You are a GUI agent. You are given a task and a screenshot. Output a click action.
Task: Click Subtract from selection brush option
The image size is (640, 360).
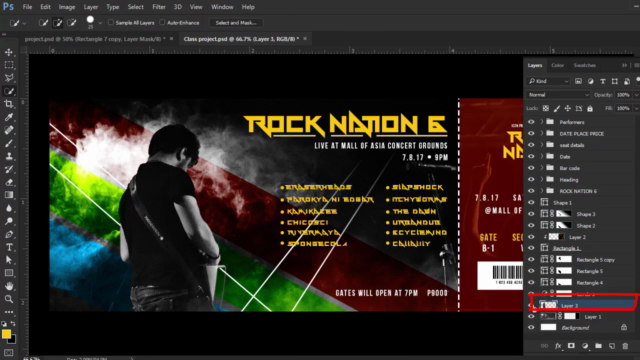(72, 23)
